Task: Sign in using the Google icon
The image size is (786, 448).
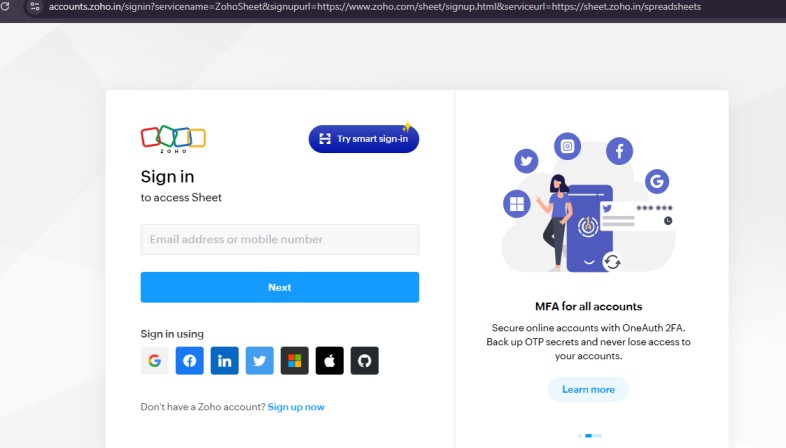Action: [154, 360]
